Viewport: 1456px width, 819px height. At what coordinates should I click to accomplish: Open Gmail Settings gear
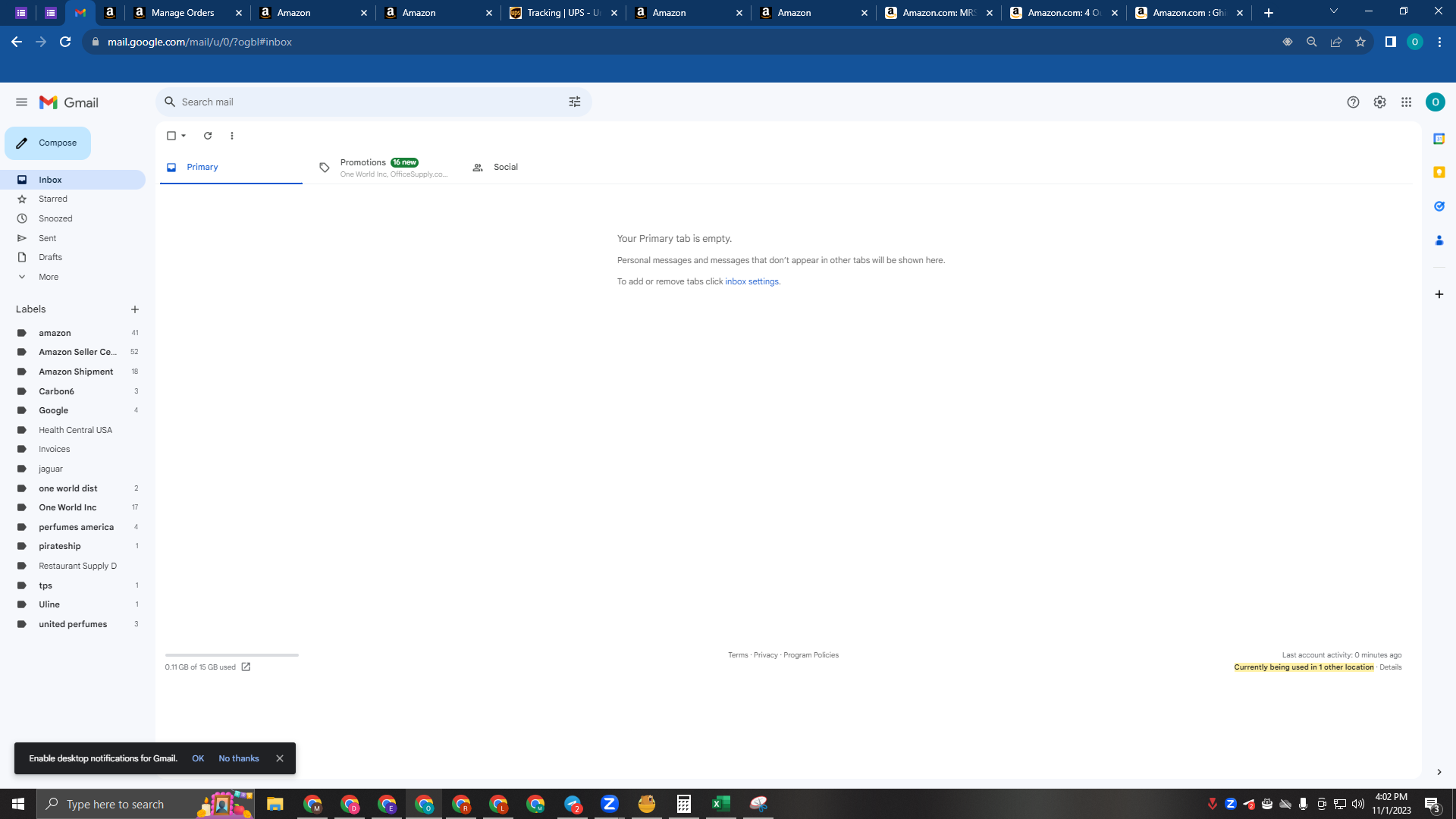point(1379,102)
